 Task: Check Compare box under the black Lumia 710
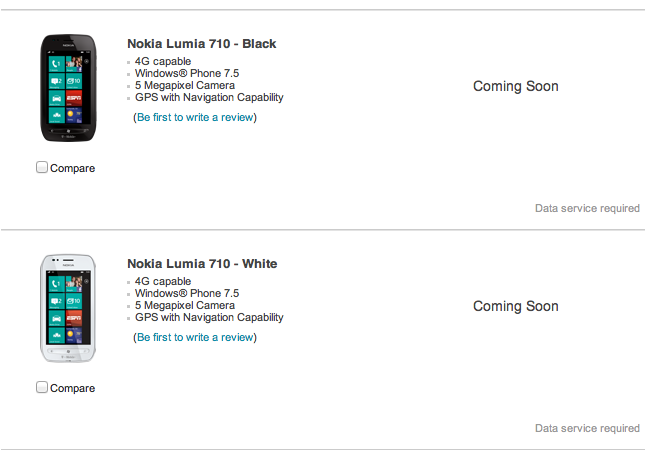[42, 167]
